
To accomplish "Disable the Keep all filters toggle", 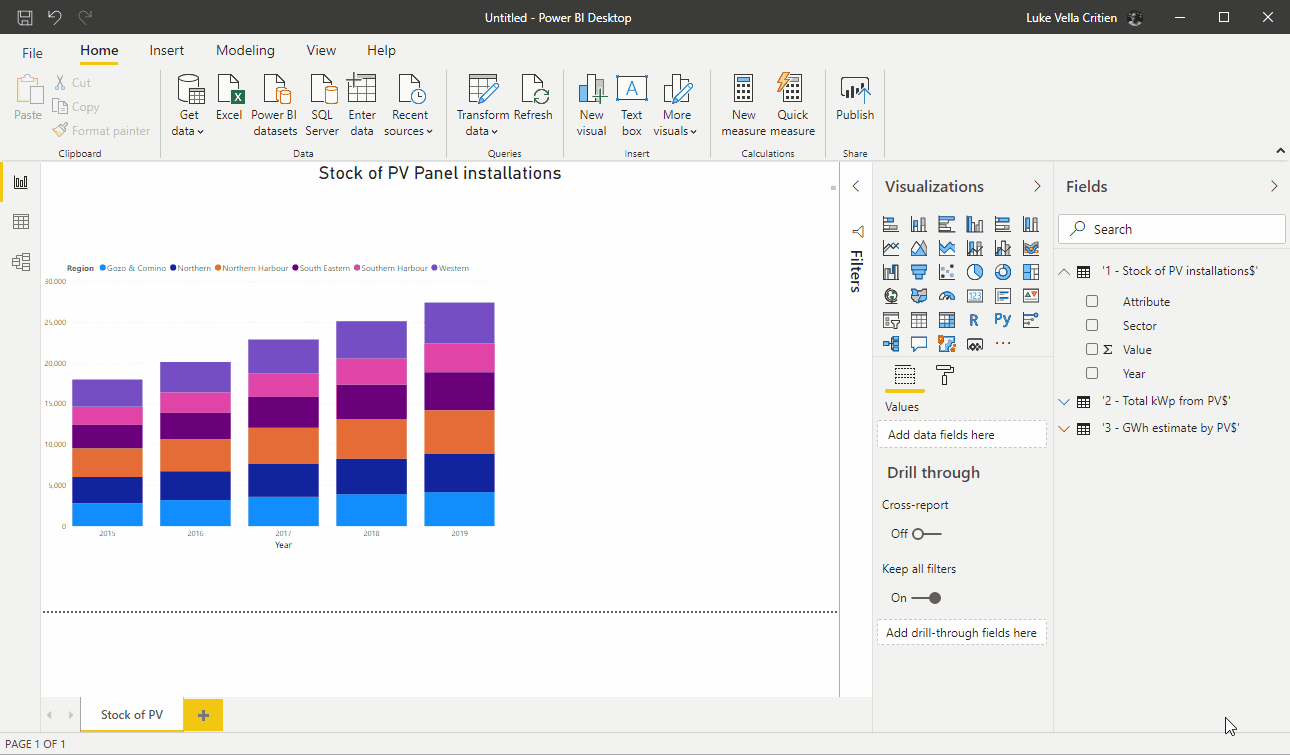I will [x=926, y=598].
